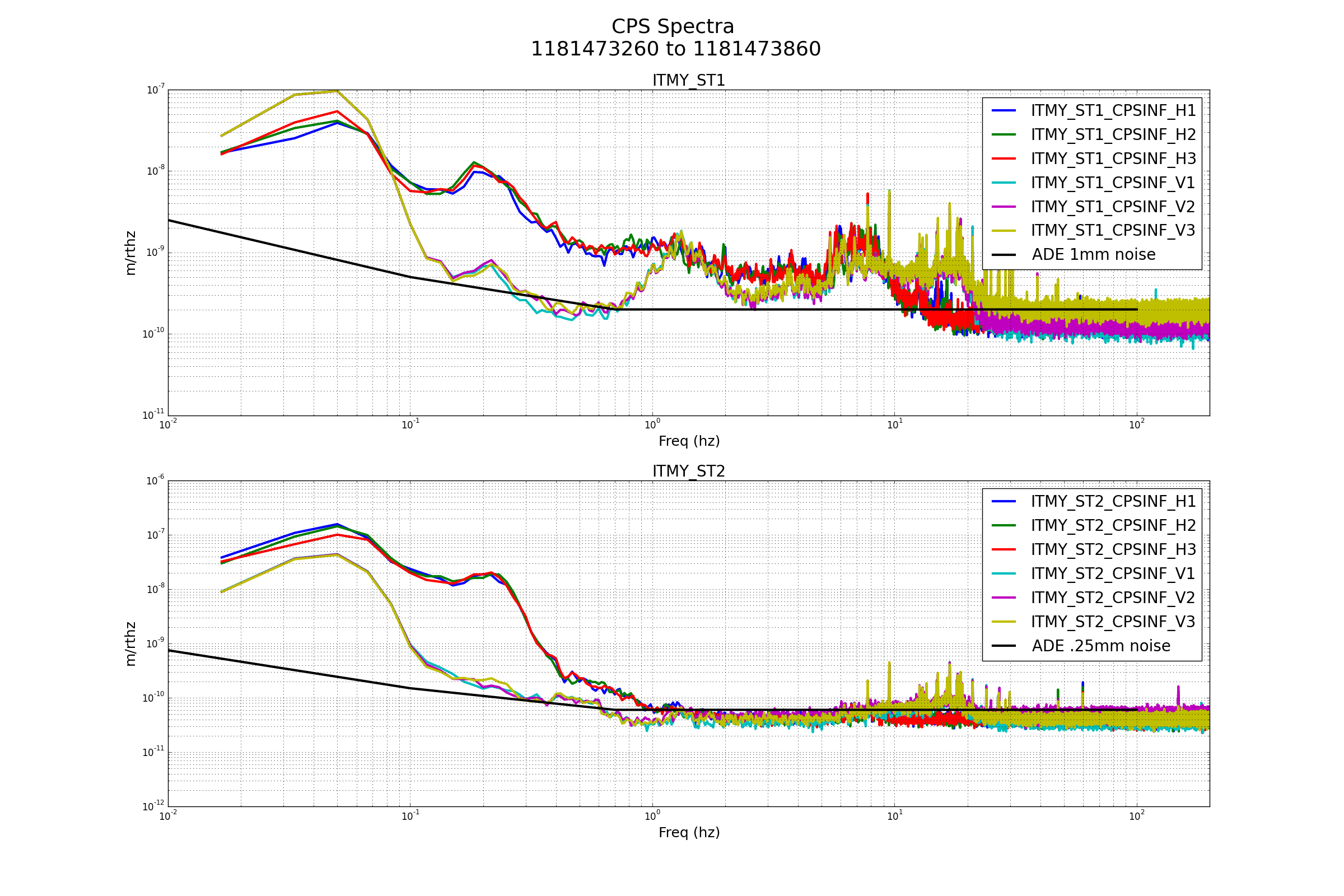Select legend entry 'ADE .25mm noise'

point(1081,646)
